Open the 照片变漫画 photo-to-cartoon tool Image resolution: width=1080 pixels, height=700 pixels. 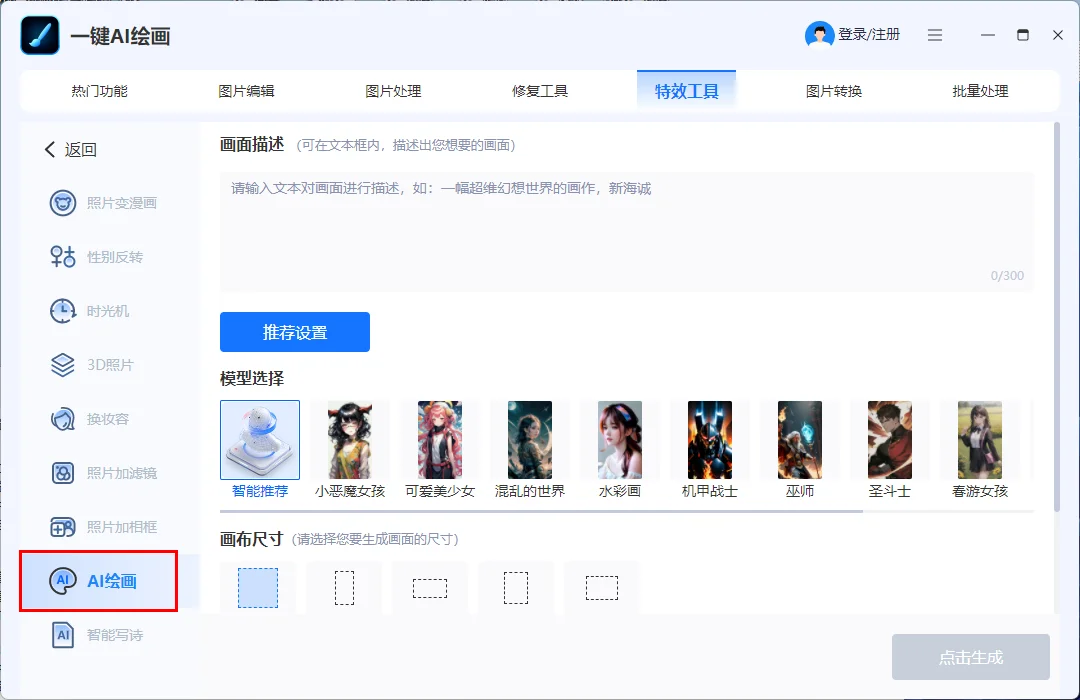tap(103, 203)
